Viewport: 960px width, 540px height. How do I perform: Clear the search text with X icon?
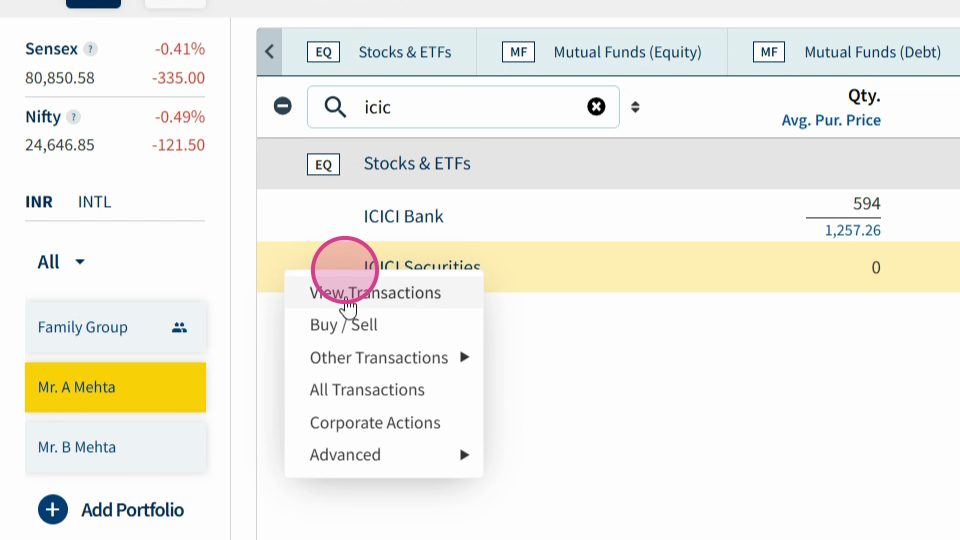click(596, 107)
